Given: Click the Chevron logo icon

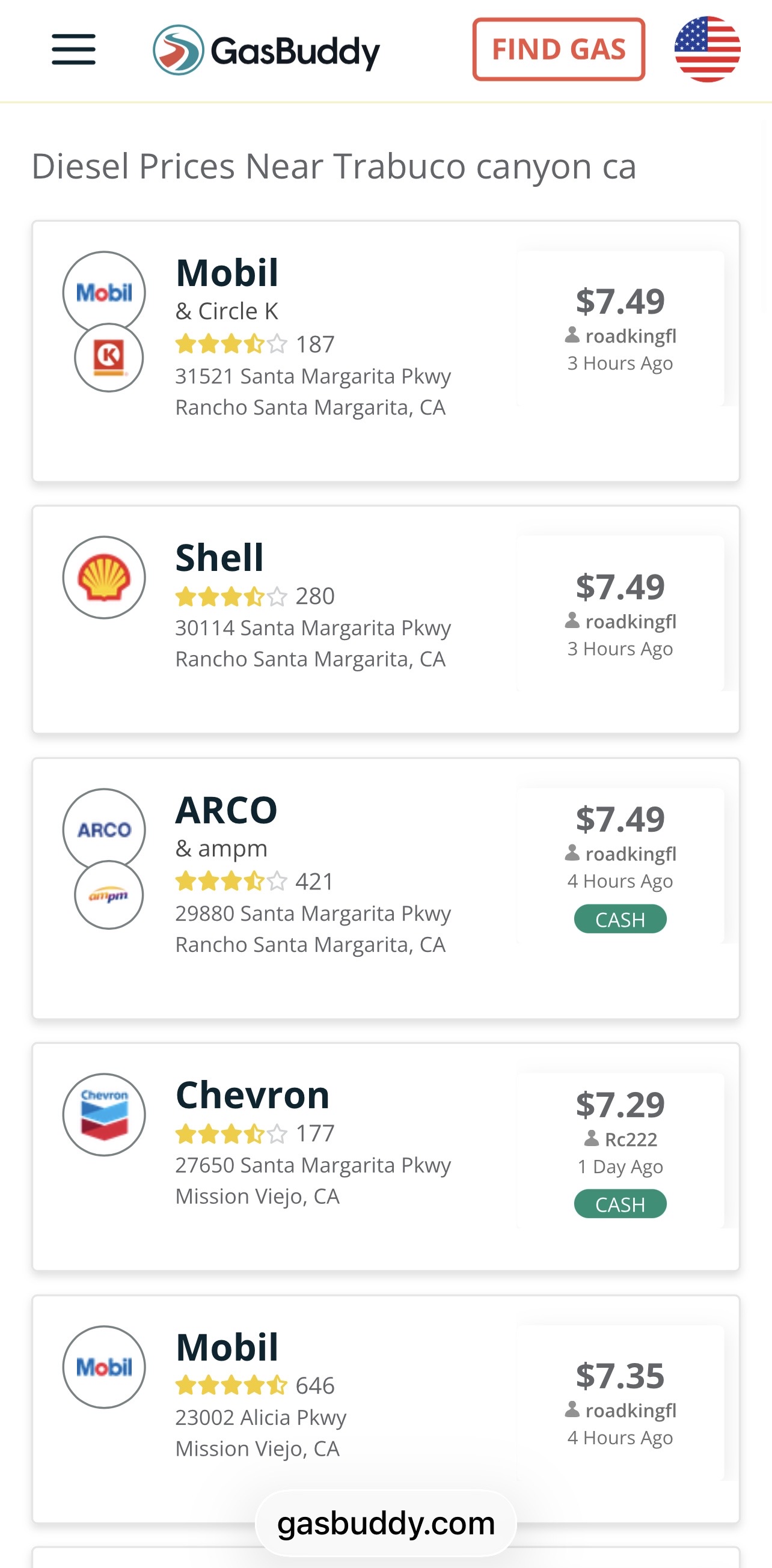Looking at the screenshot, I should click(104, 1114).
